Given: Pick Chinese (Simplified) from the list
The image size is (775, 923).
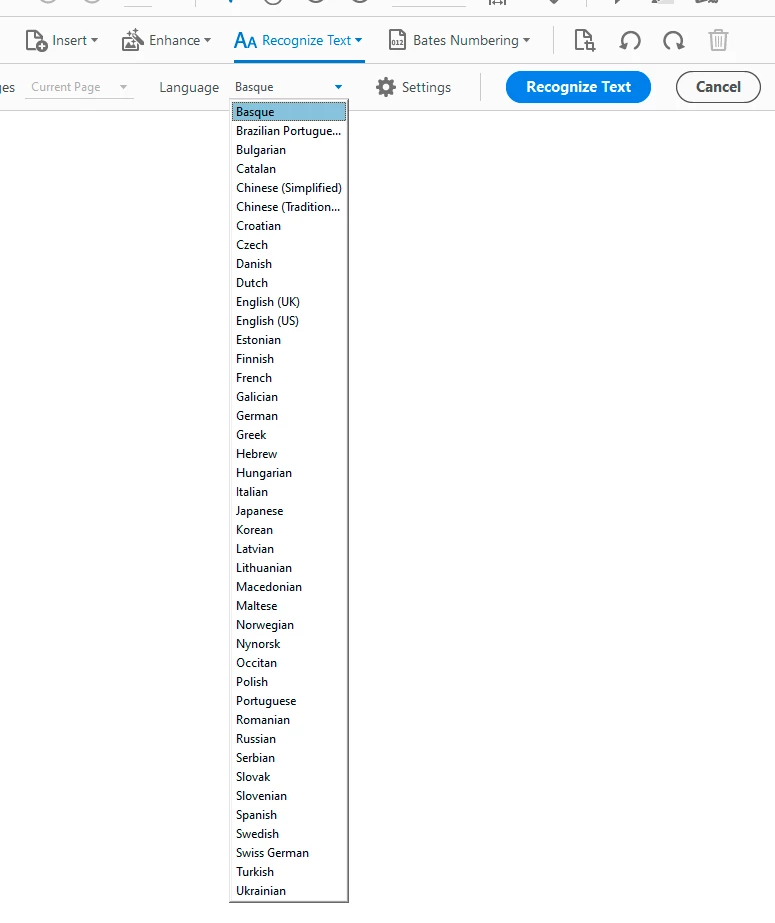Looking at the screenshot, I should click(x=288, y=188).
